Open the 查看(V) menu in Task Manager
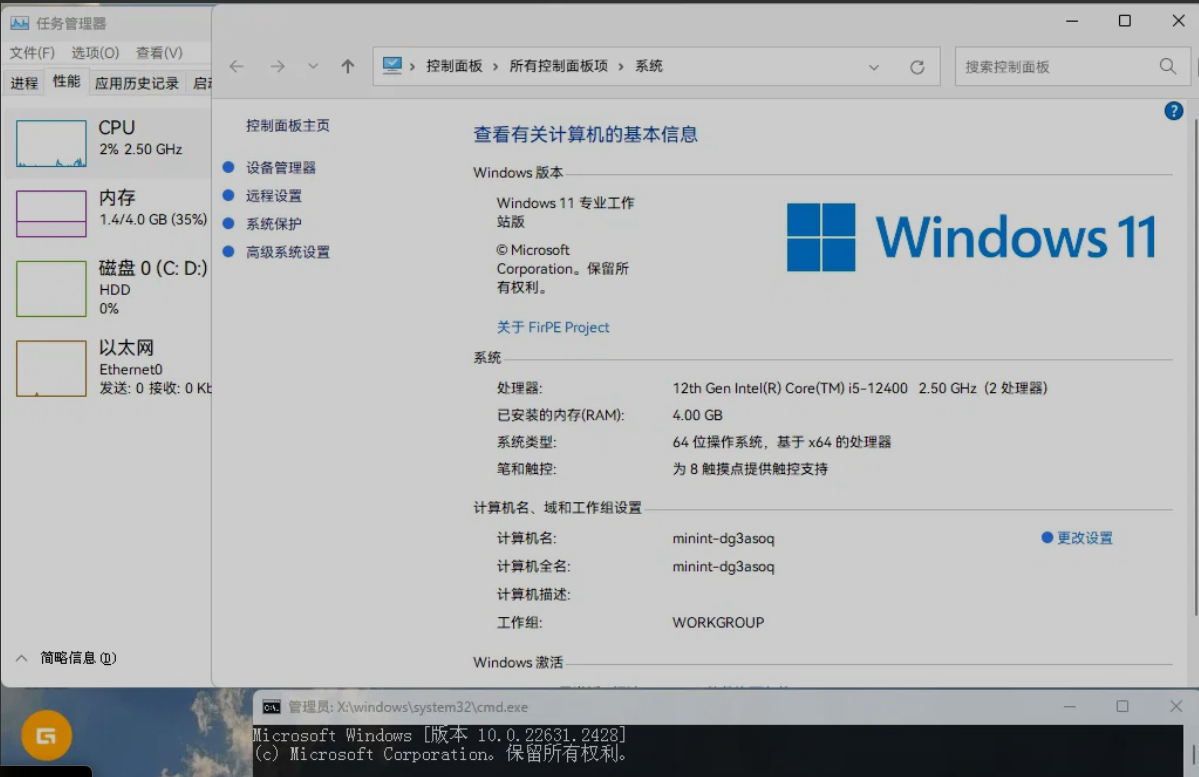This screenshot has height=777, width=1199. (x=159, y=53)
